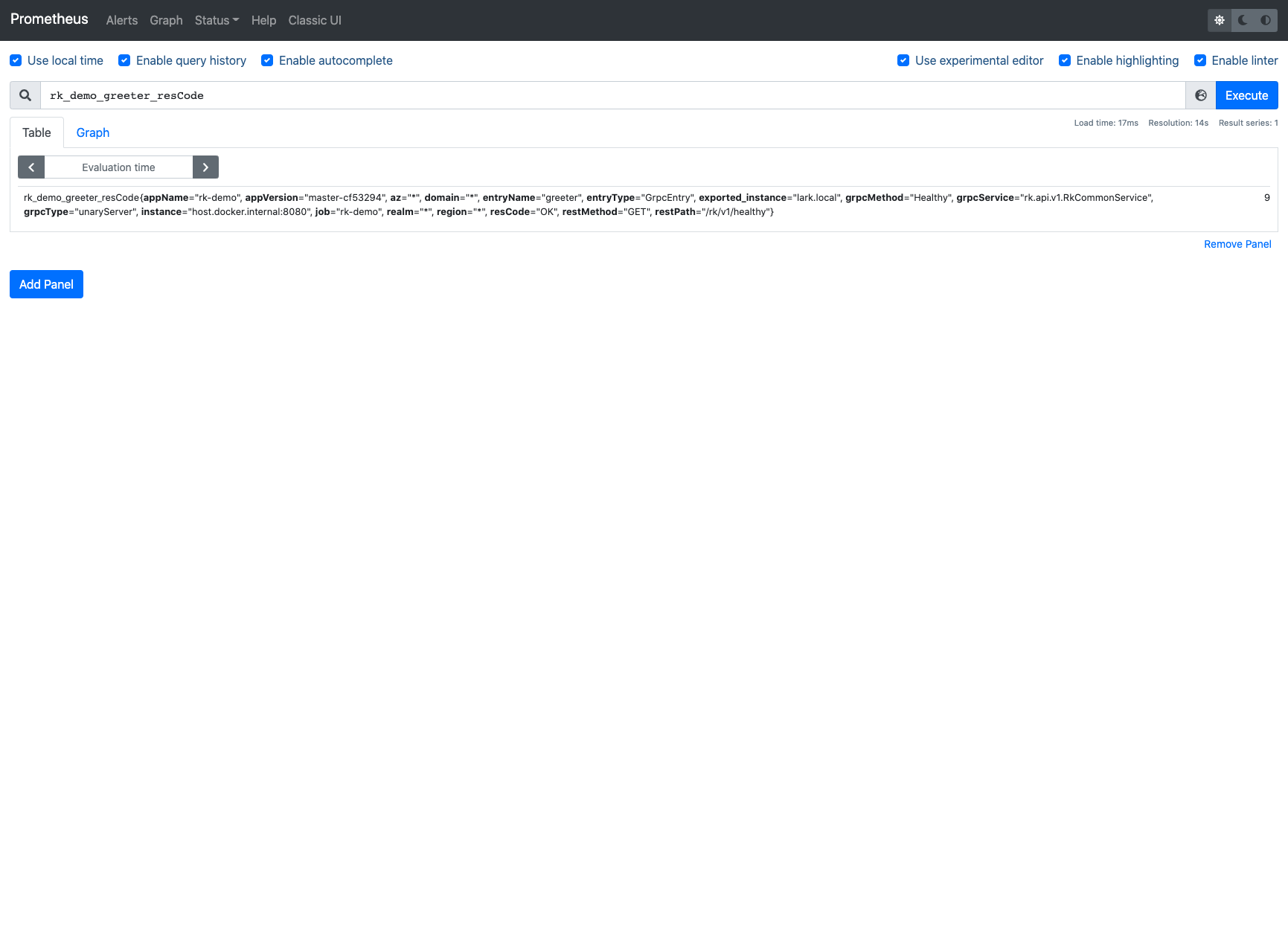Run query with Execute button
This screenshot has height=927, width=1288.
(1247, 95)
